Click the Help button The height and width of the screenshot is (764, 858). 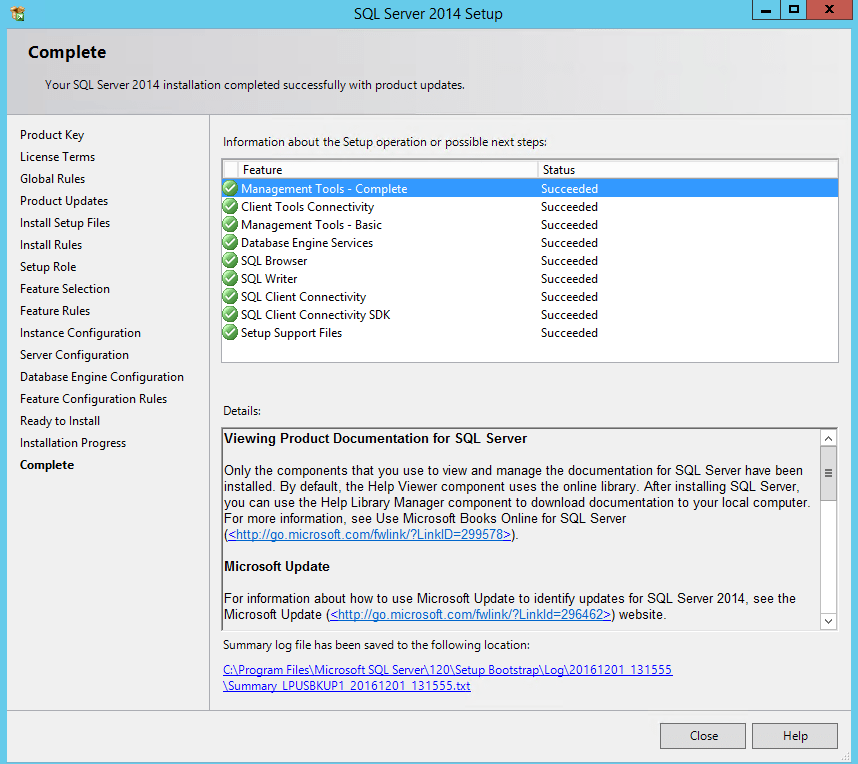pyautogui.click(x=794, y=735)
